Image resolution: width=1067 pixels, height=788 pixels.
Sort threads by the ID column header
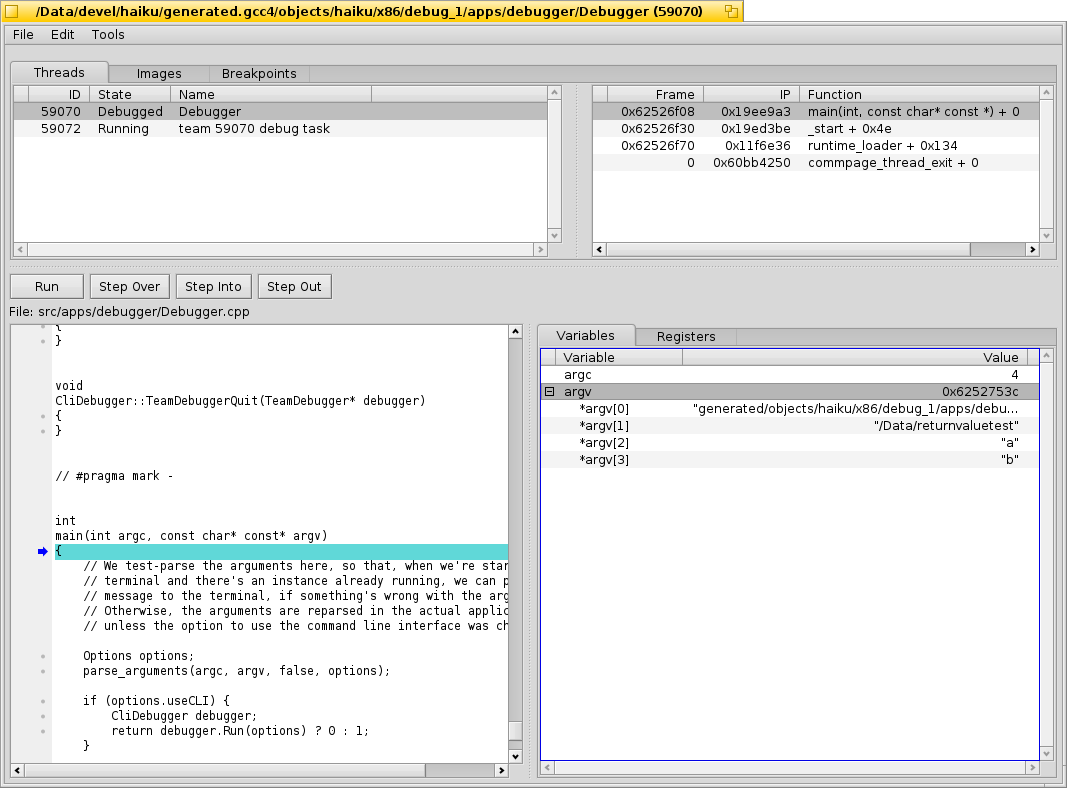tap(59, 94)
